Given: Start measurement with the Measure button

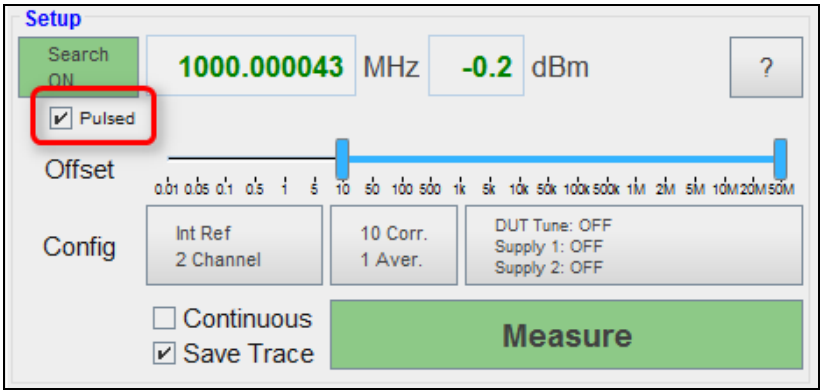Looking at the screenshot, I should pos(566,334).
